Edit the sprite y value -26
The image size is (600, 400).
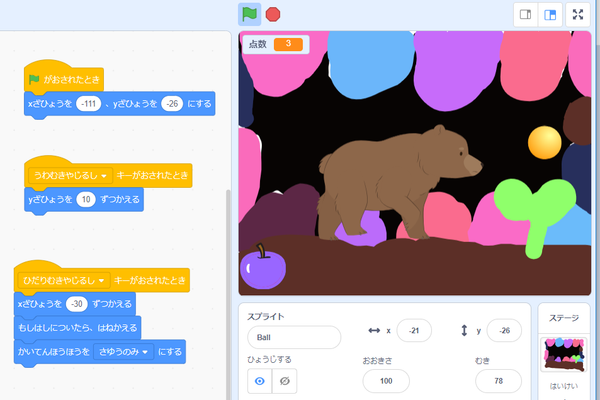504,330
